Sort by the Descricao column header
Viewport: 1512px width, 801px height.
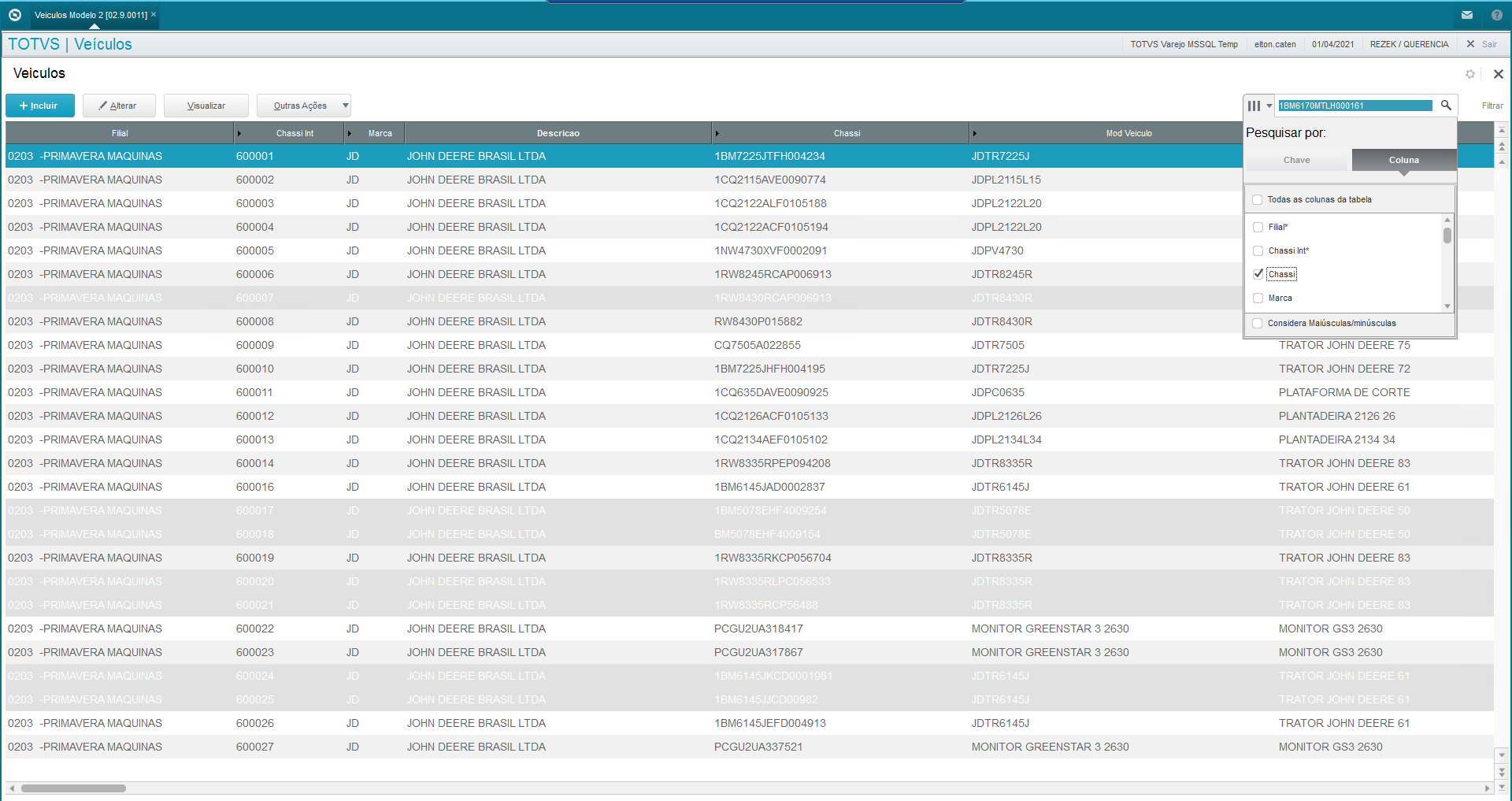coord(558,133)
